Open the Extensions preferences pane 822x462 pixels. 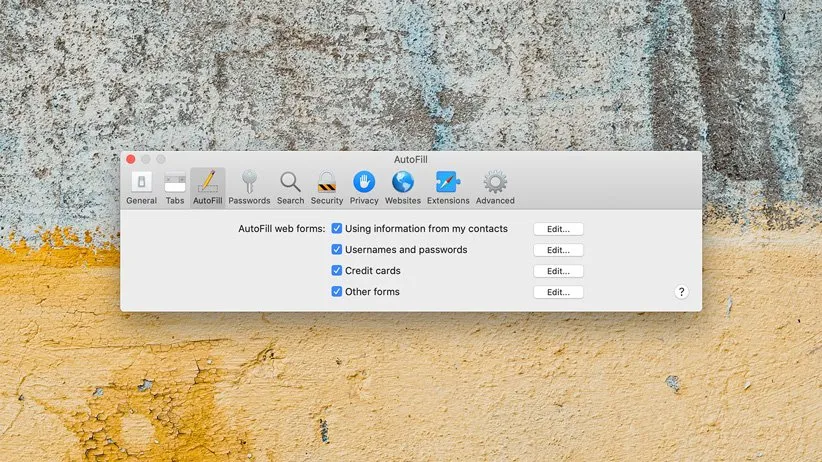(x=448, y=187)
